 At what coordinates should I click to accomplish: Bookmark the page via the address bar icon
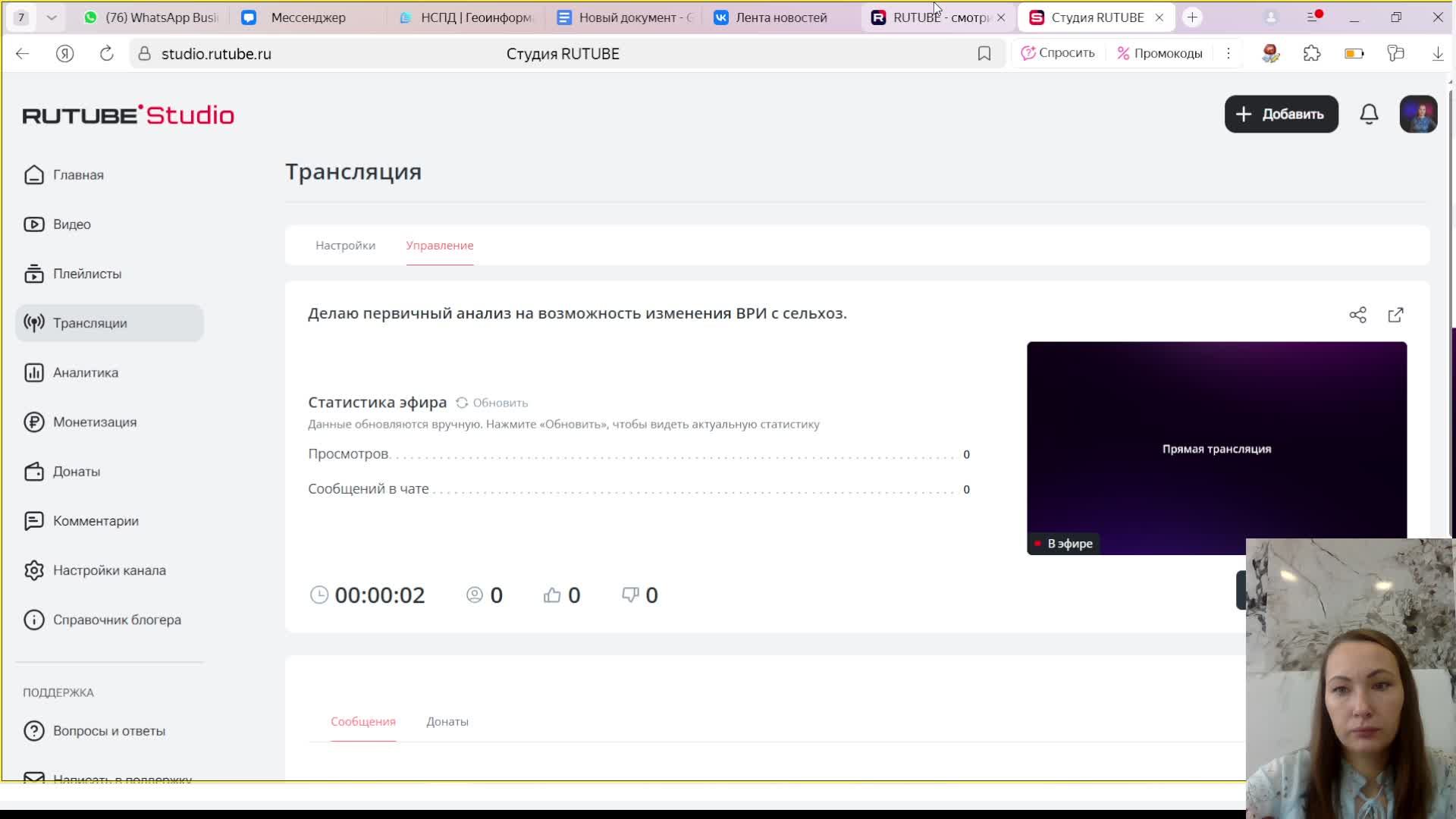(984, 54)
